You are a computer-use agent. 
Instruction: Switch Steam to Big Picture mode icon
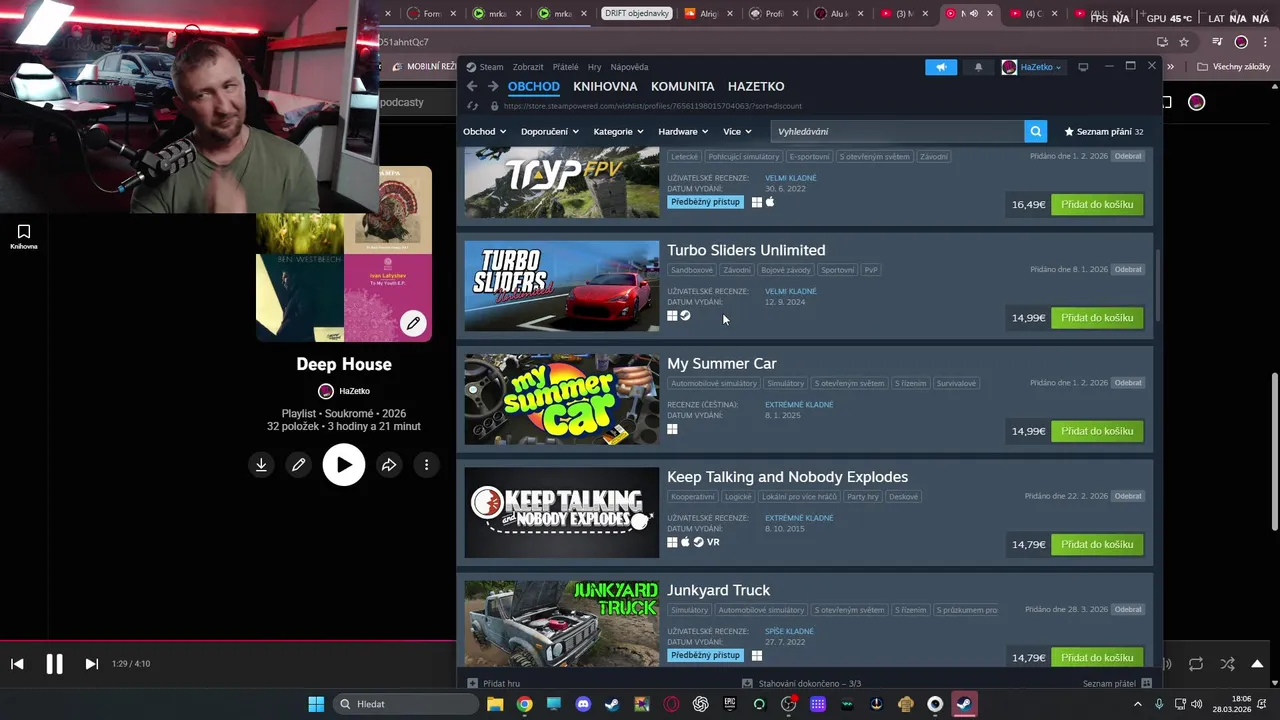1083,67
